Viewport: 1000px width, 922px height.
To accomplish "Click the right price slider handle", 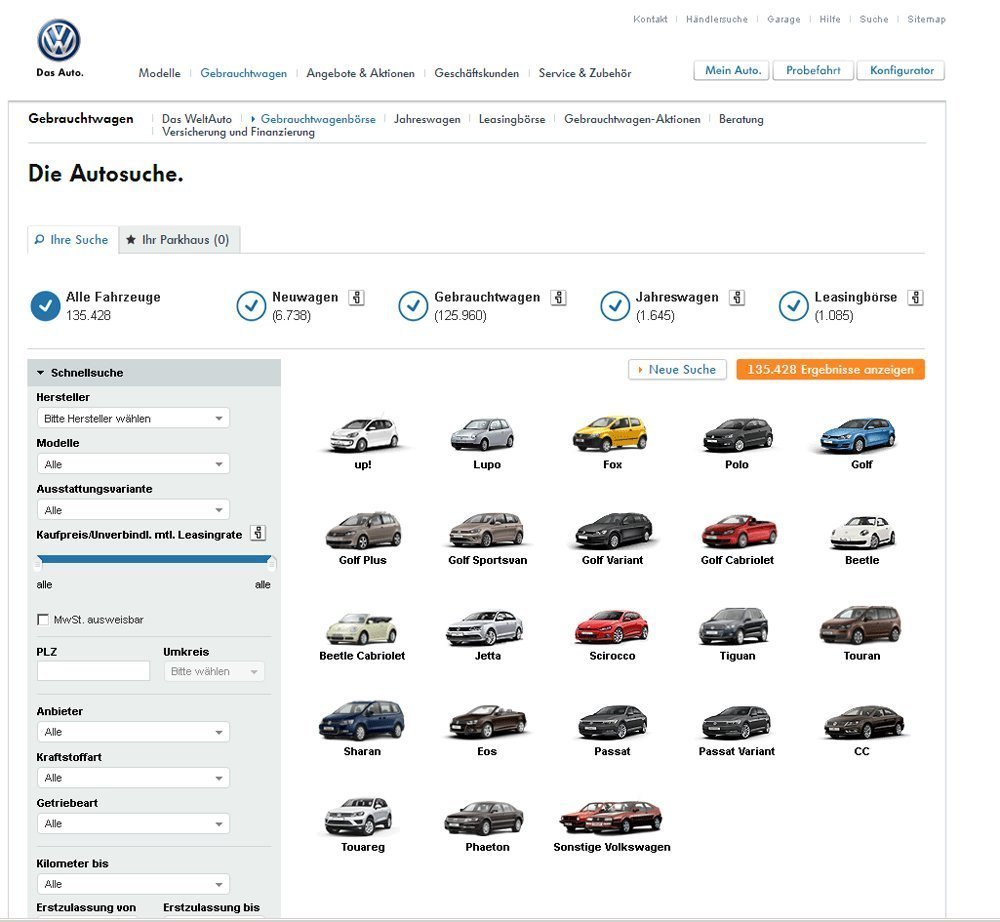I will [x=271, y=564].
